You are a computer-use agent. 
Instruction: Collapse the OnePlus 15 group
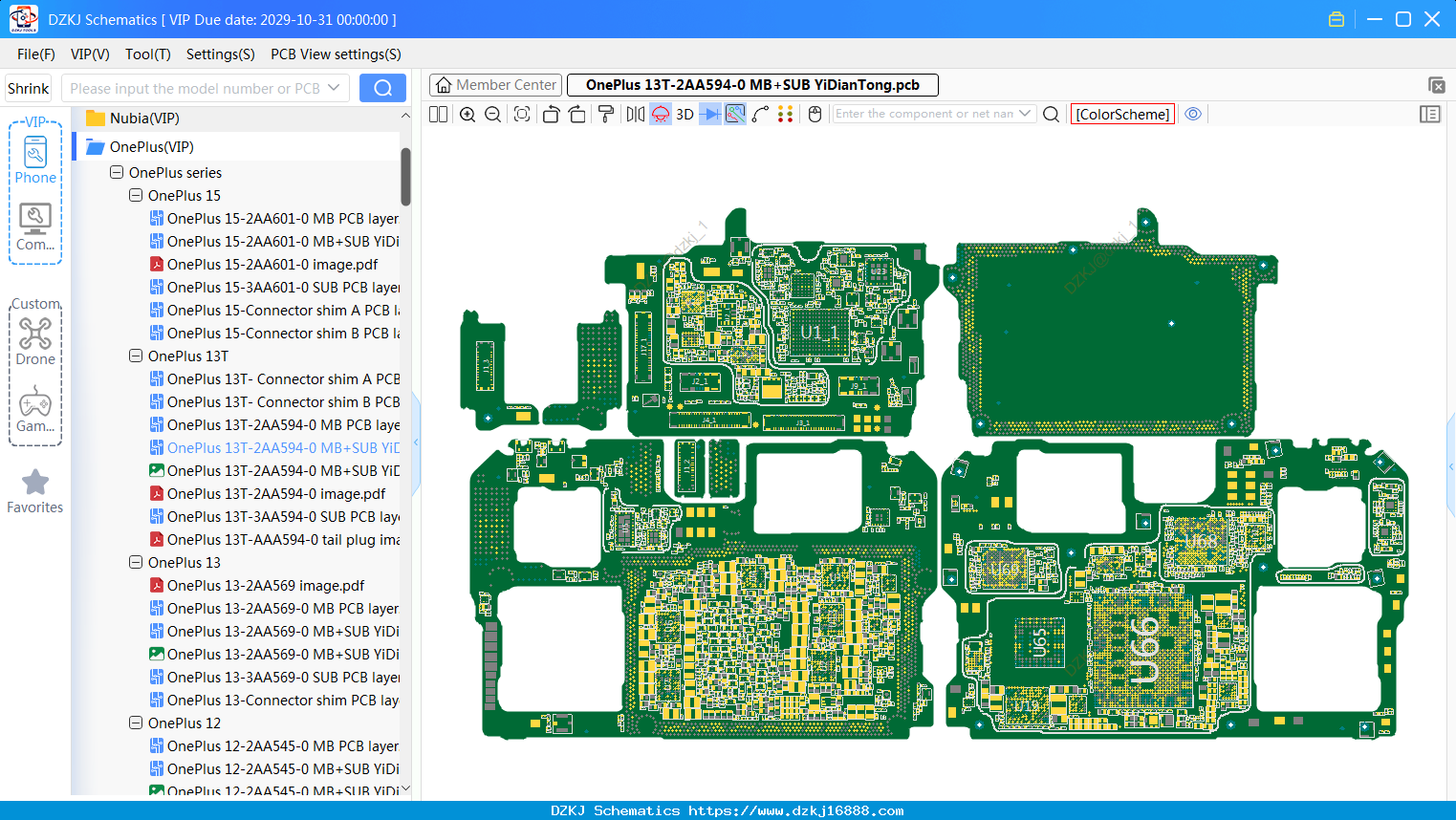click(x=136, y=196)
